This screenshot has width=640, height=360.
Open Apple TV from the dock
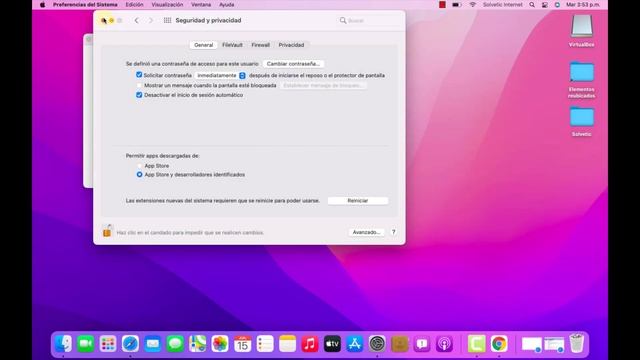[x=332, y=344]
